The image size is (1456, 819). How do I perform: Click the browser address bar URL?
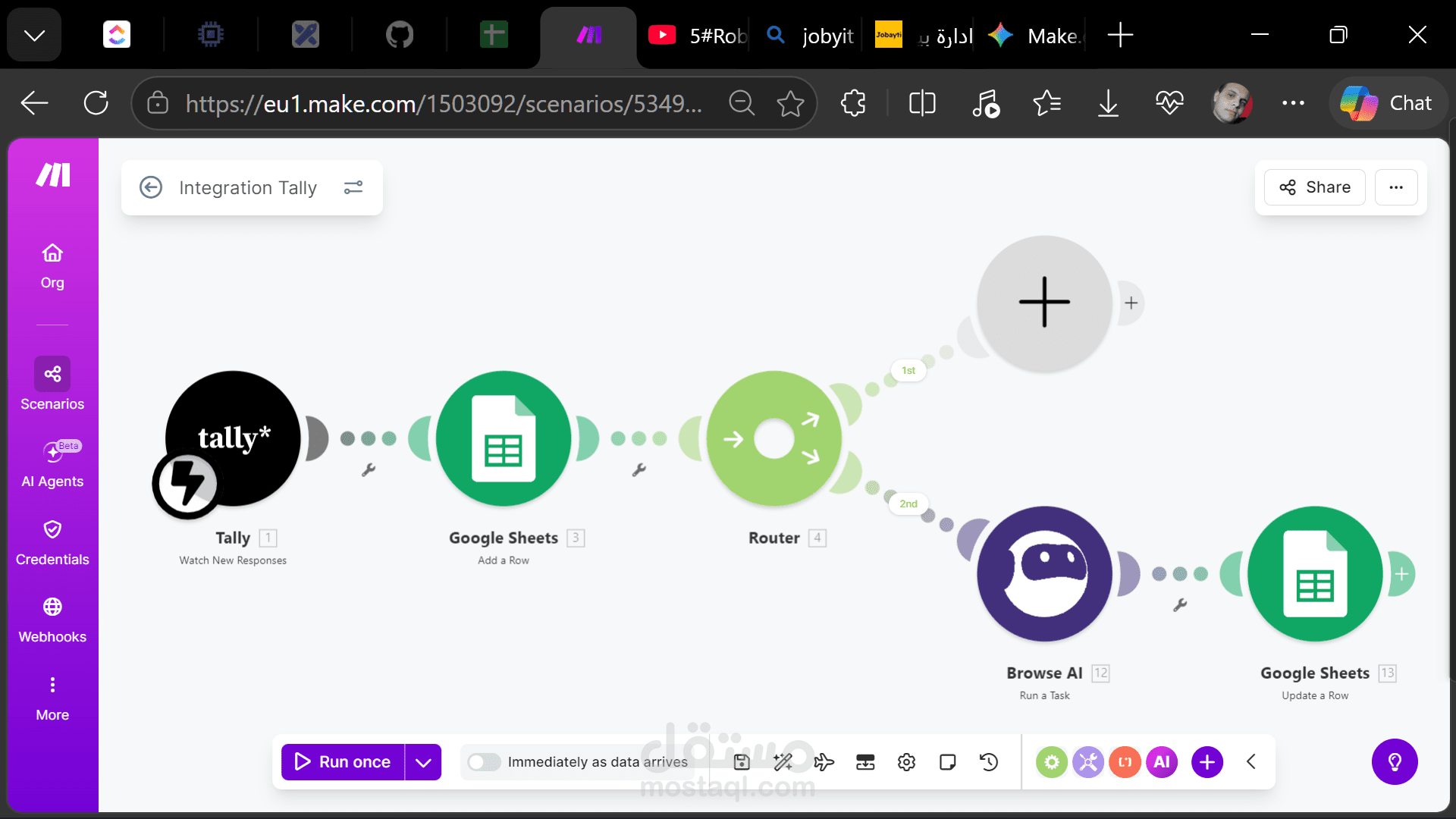coord(444,103)
